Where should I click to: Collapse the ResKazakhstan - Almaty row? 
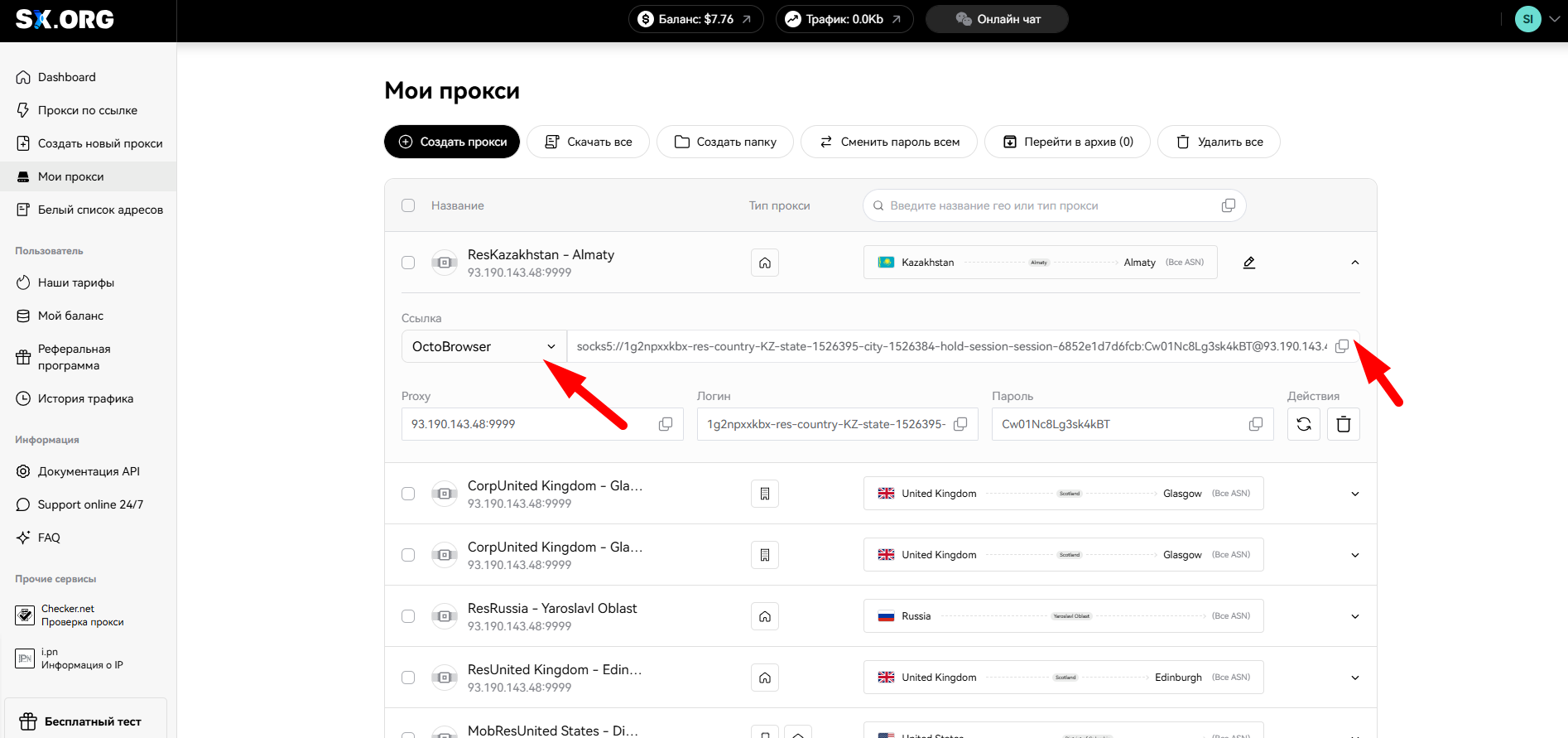tap(1355, 263)
